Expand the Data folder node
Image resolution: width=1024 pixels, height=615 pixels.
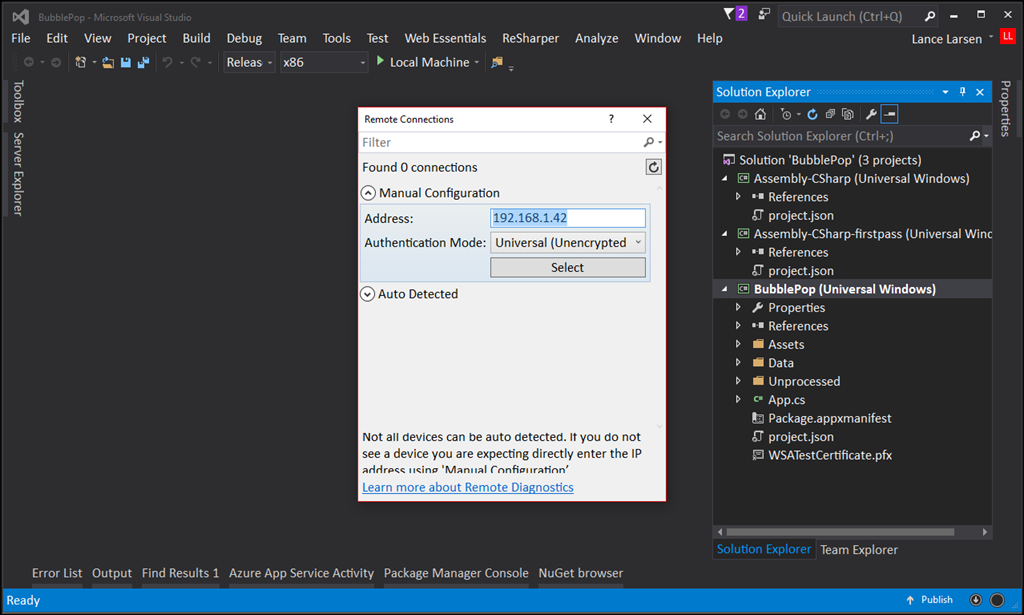pyautogui.click(x=738, y=362)
